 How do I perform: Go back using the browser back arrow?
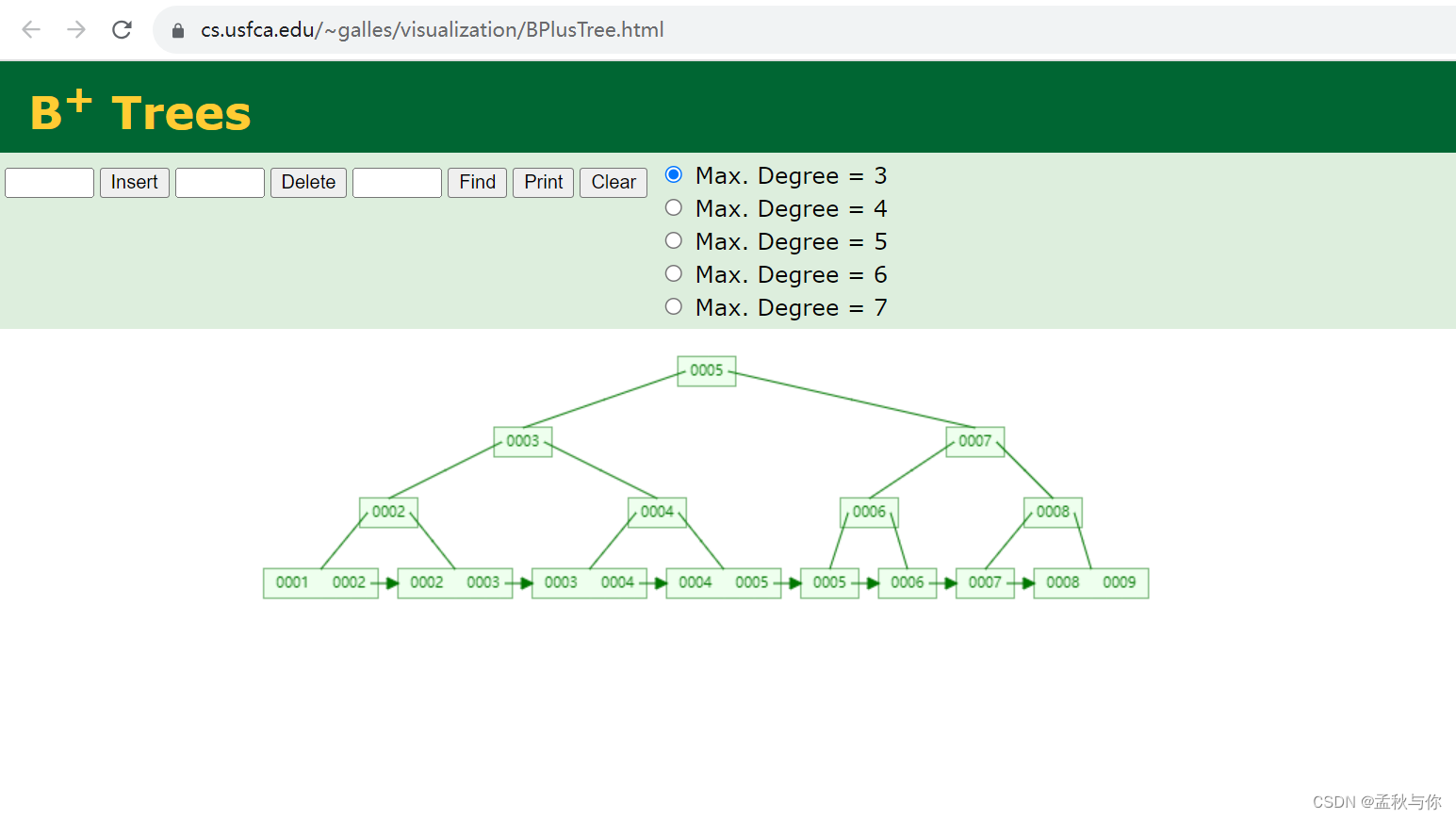point(31,29)
